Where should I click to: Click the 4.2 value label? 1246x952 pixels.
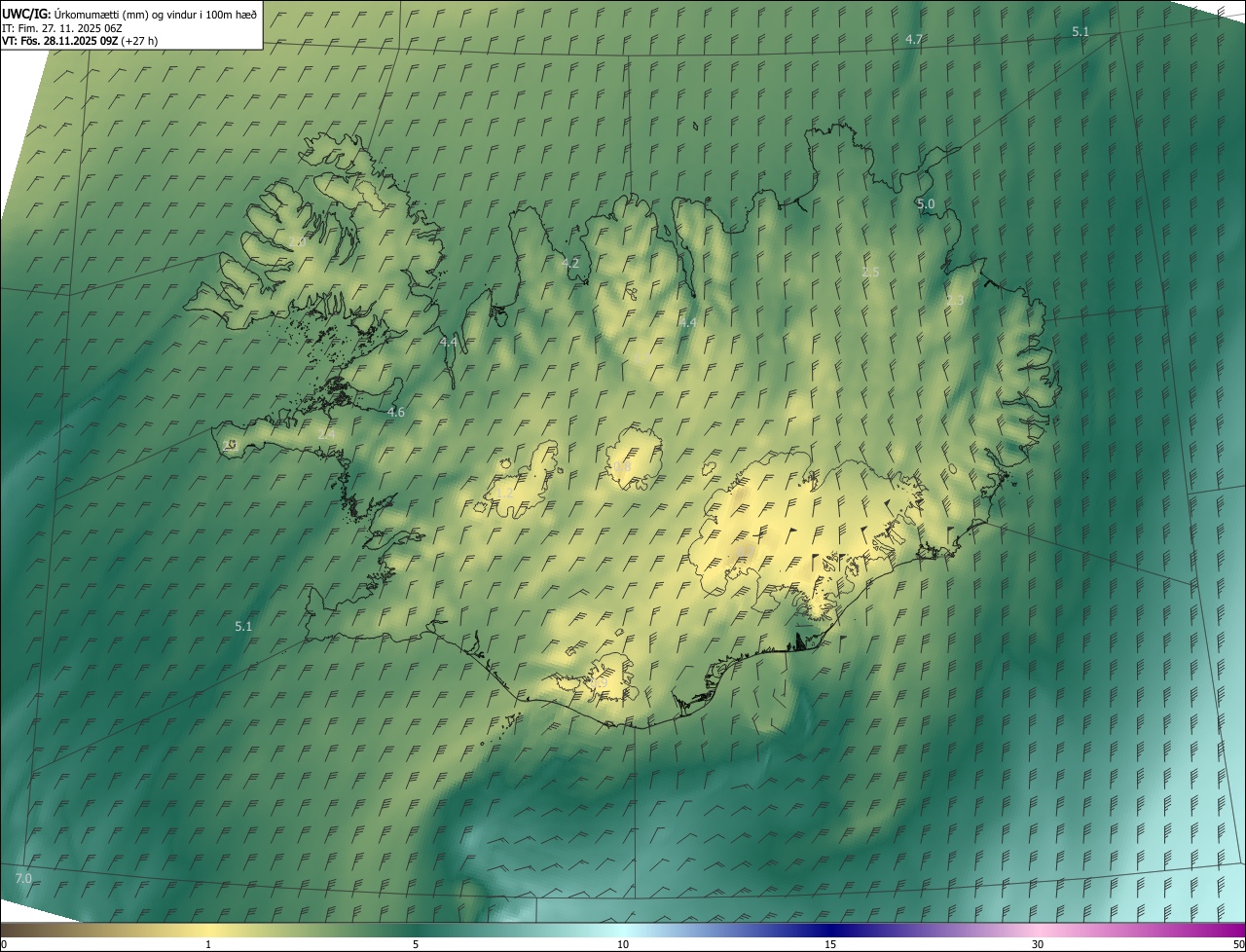(x=570, y=263)
